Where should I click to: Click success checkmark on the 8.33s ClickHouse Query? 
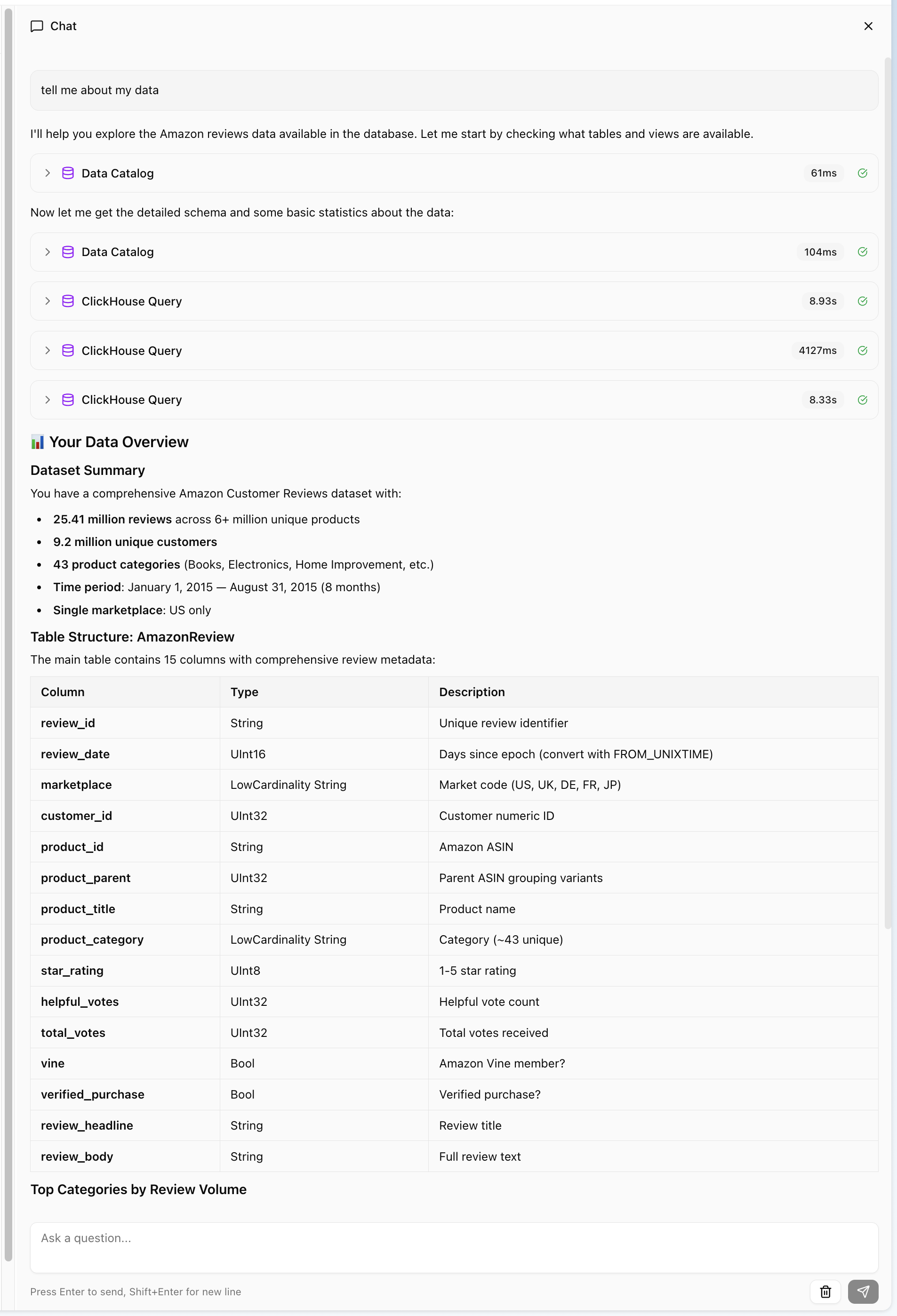[x=862, y=400]
